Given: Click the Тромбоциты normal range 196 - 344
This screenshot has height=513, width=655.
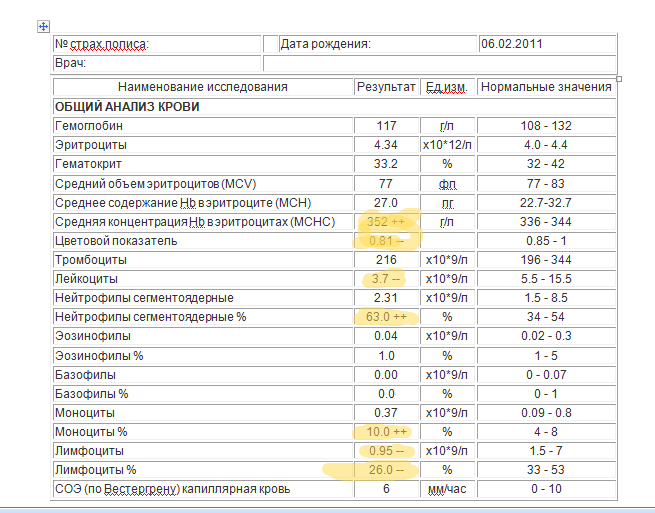Looking at the screenshot, I should tap(547, 260).
